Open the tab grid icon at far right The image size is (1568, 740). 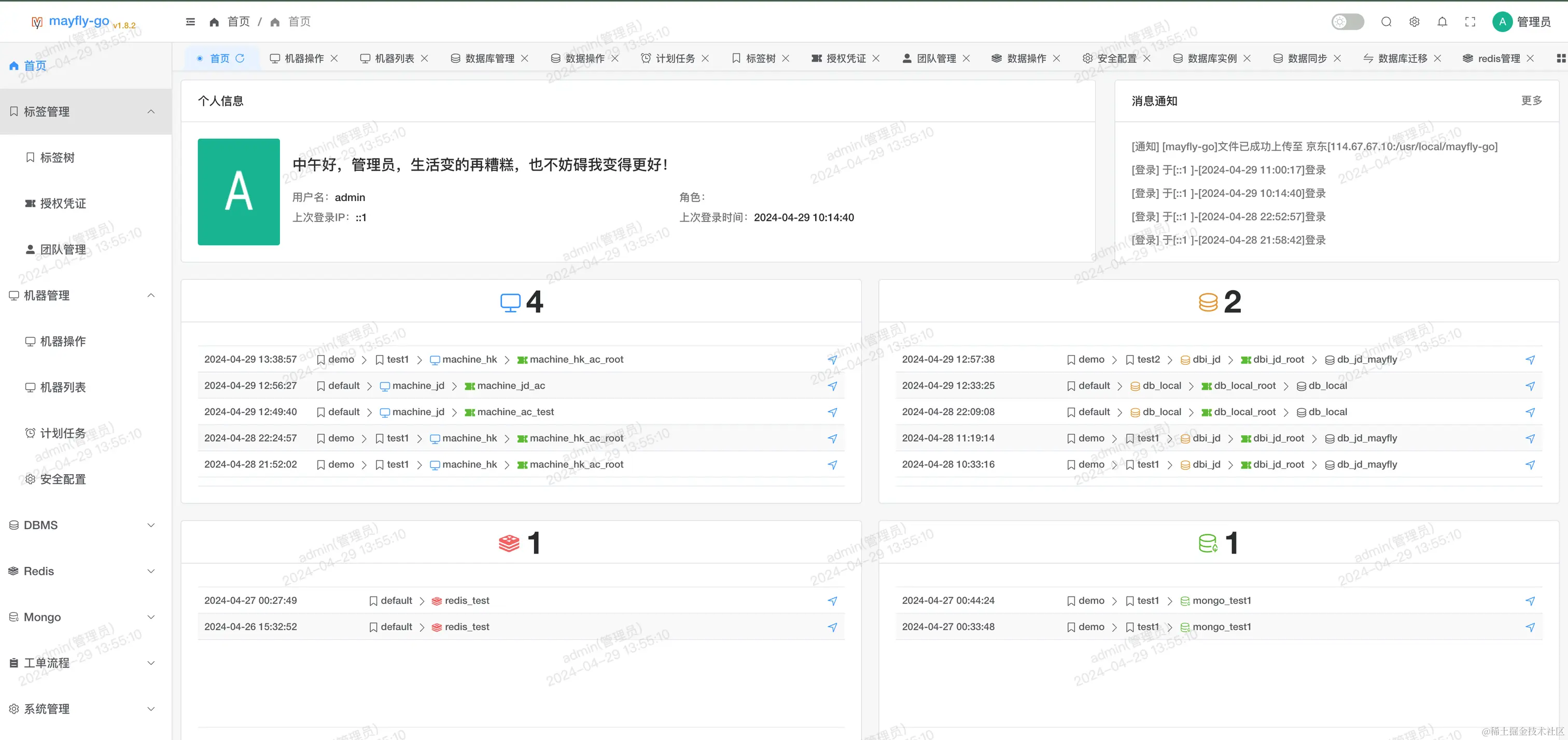pos(1561,59)
